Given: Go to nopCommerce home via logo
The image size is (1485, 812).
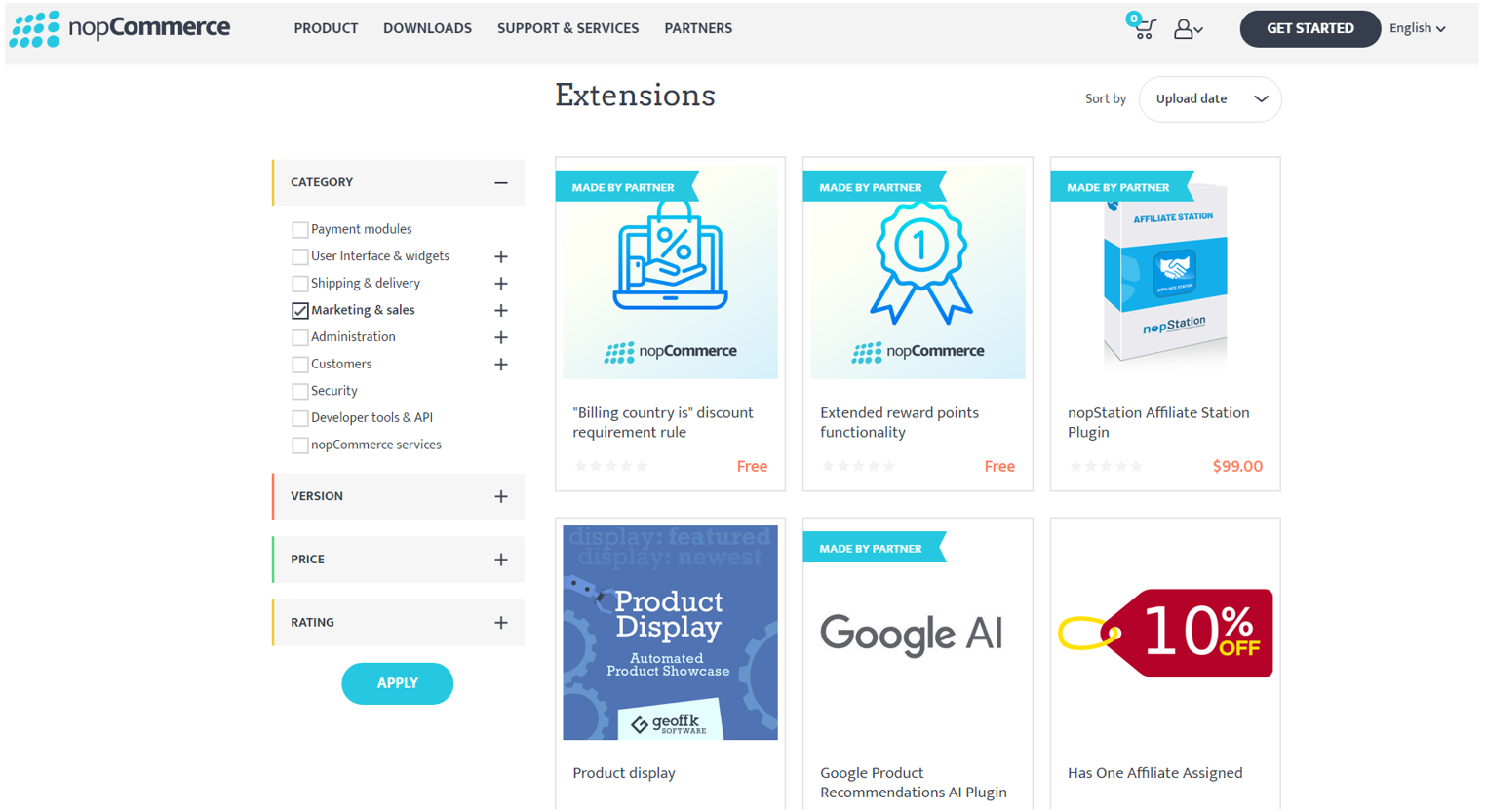Looking at the screenshot, I should 120,28.
